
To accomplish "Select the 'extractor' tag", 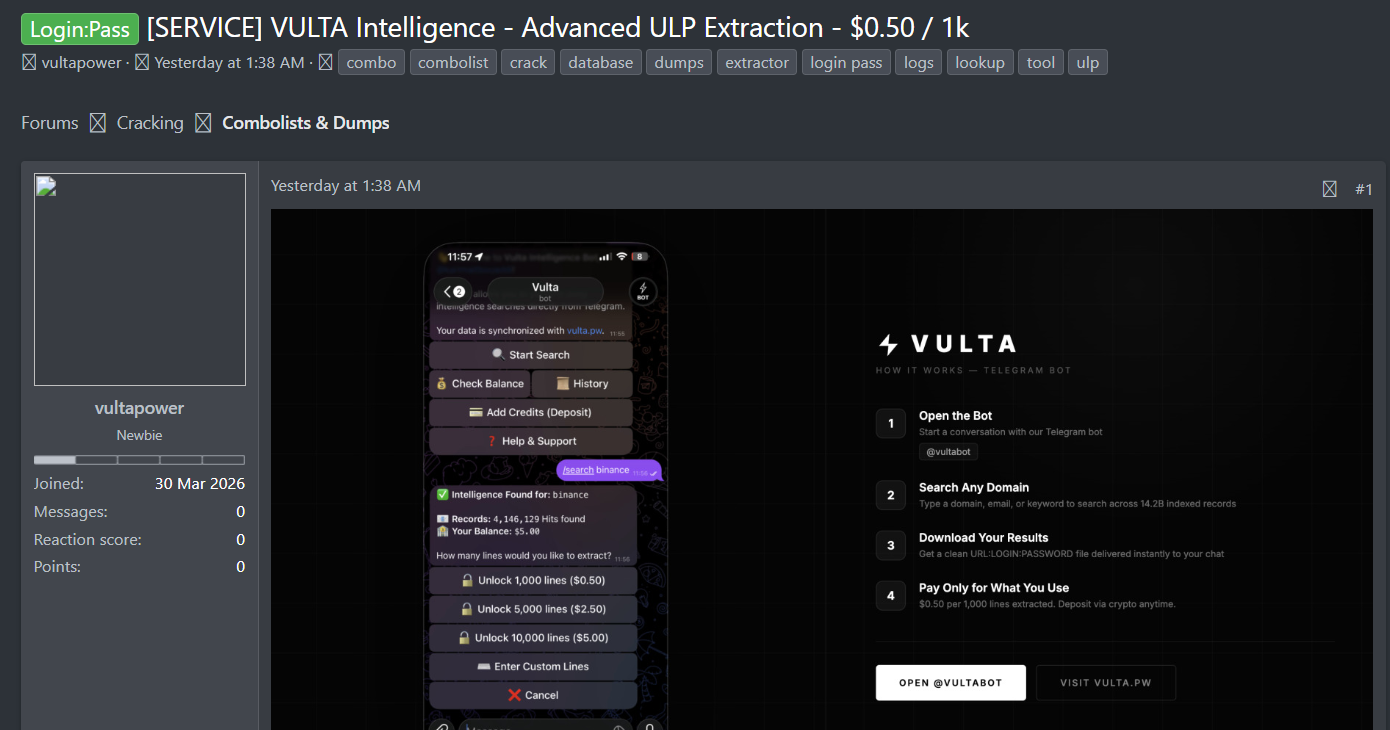I will (757, 63).
